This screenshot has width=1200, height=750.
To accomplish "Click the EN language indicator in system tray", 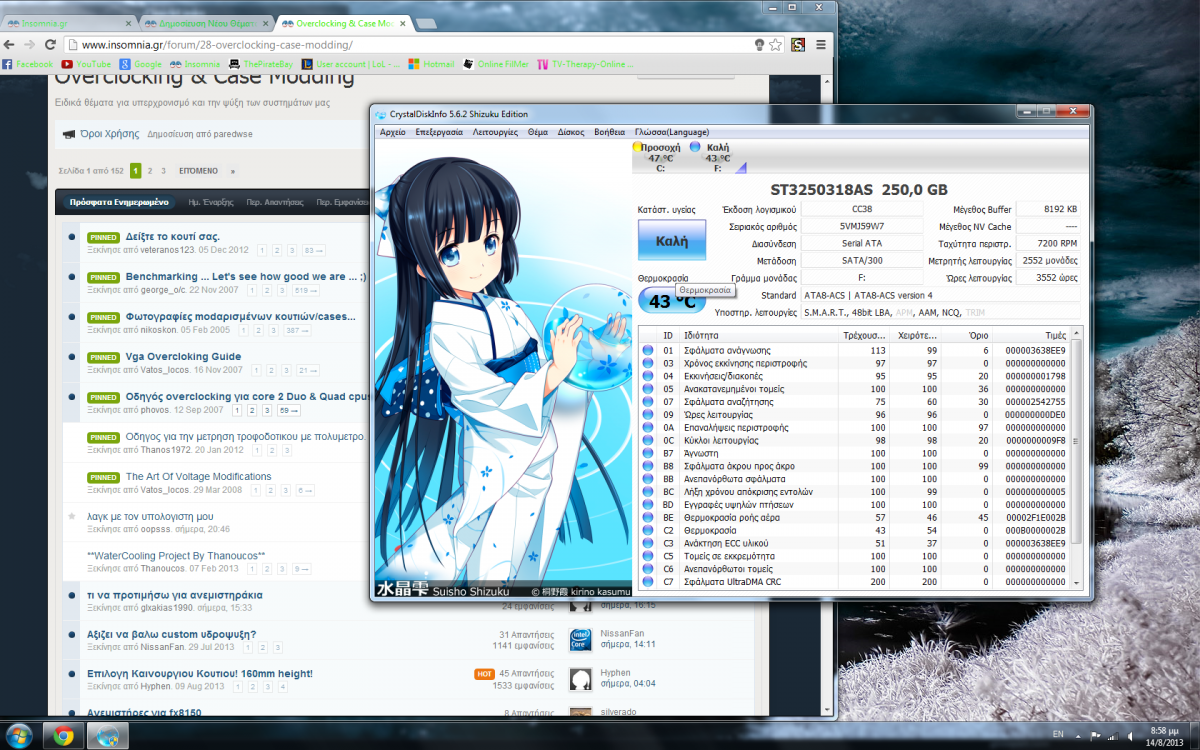I will pyautogui.click(x=1059, y=735).
